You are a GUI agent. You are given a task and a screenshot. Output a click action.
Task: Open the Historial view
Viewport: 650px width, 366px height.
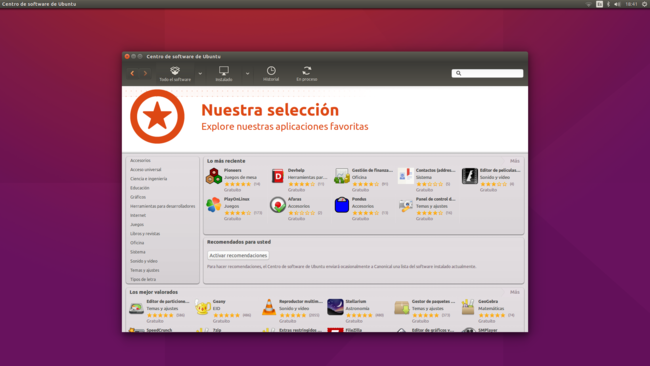click(271, 73)
